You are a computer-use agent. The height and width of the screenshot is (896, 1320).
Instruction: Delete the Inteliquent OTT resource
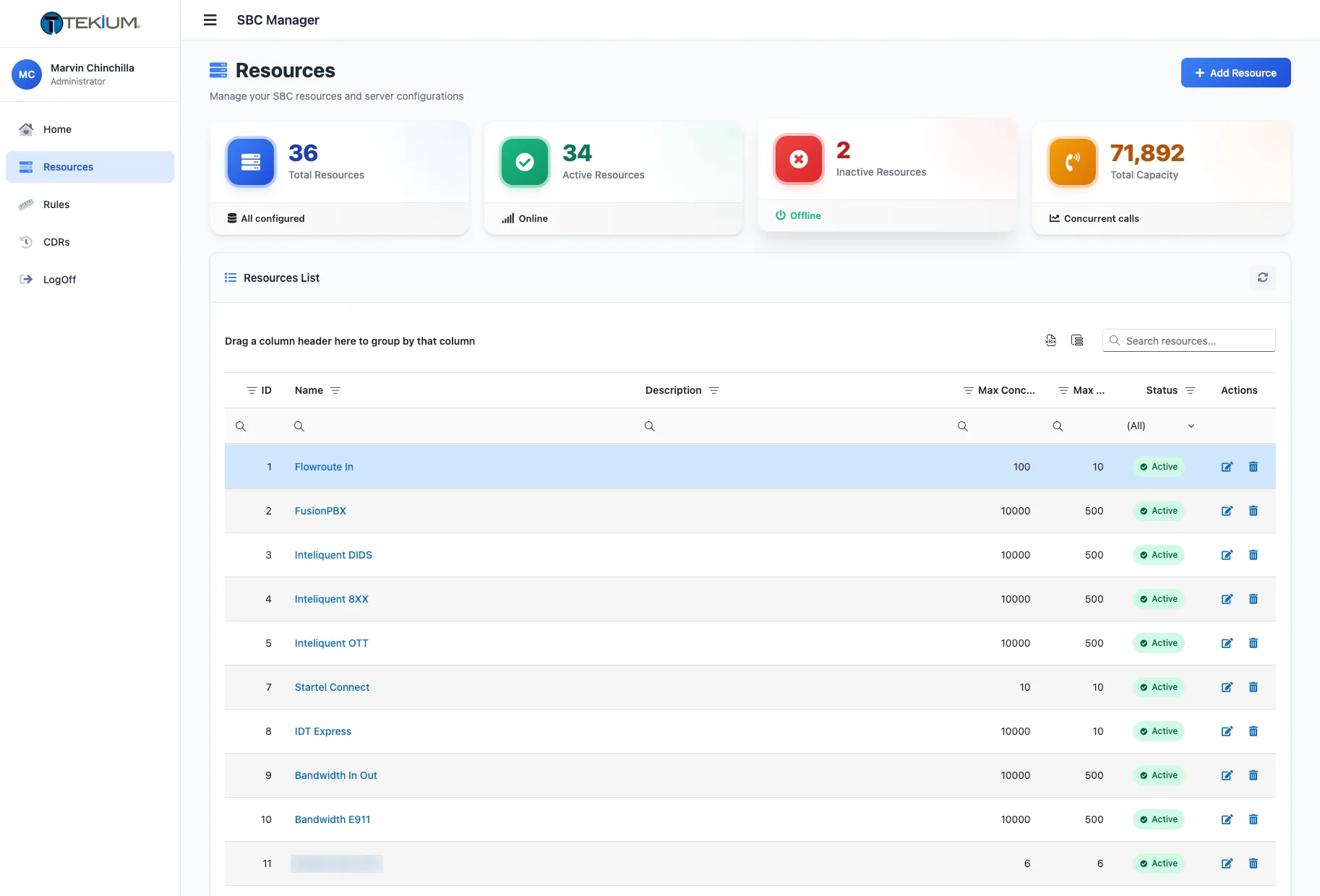pyautogui.click(x=1253, y=643)
